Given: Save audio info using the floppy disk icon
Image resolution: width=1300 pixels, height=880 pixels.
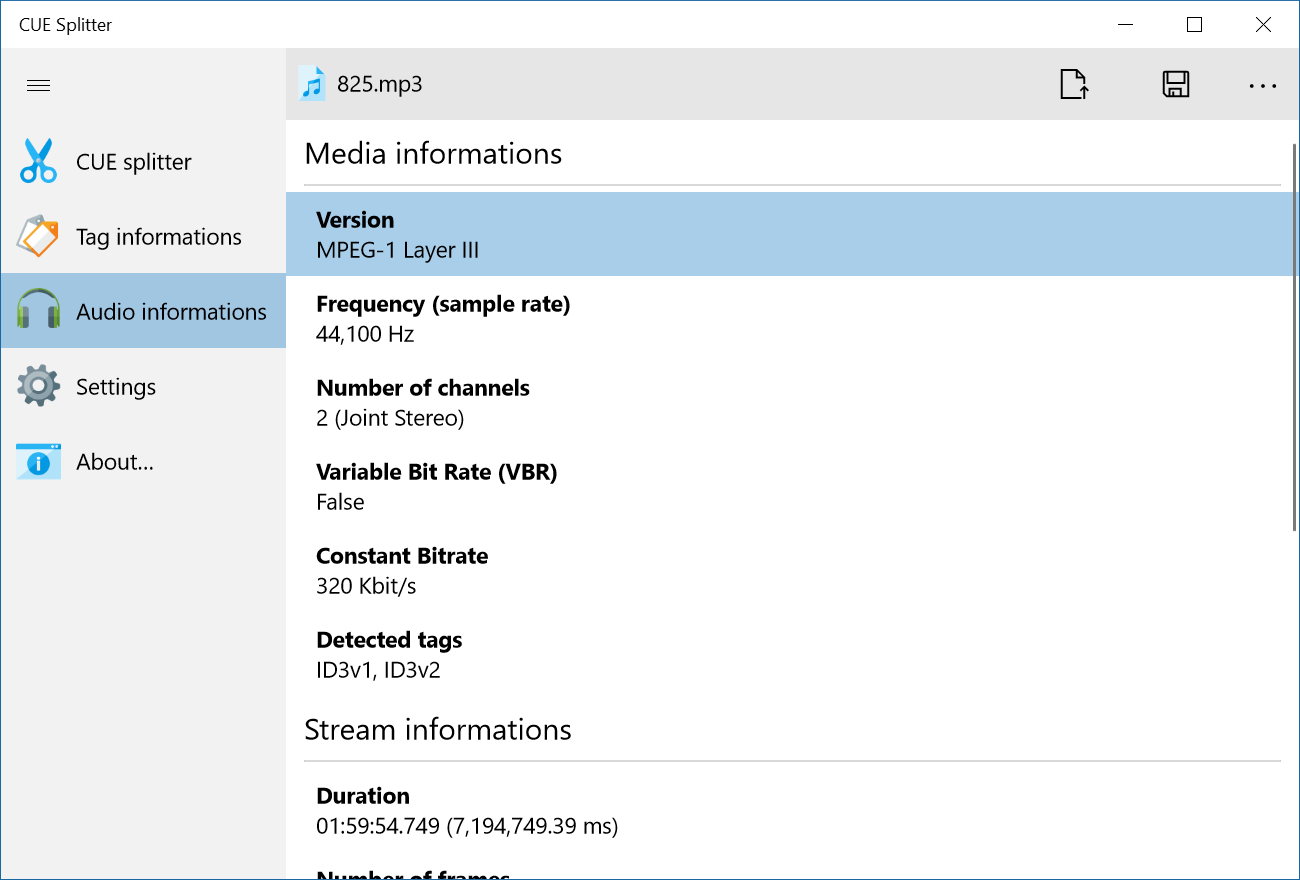Looking at the screenshot, I should 1176,85.
